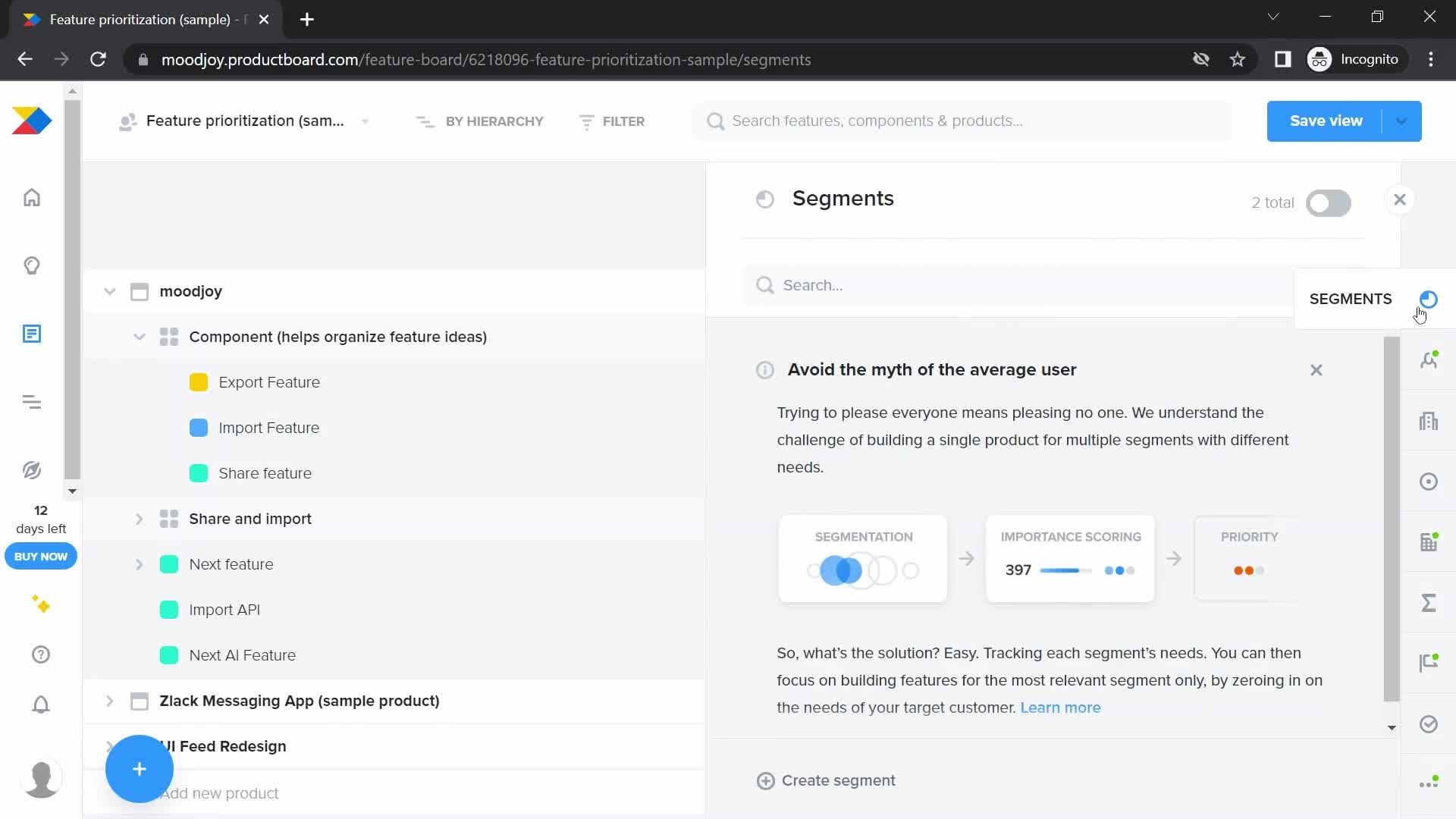Click the info icon beside Avoid the myth

tap(765, 370)
